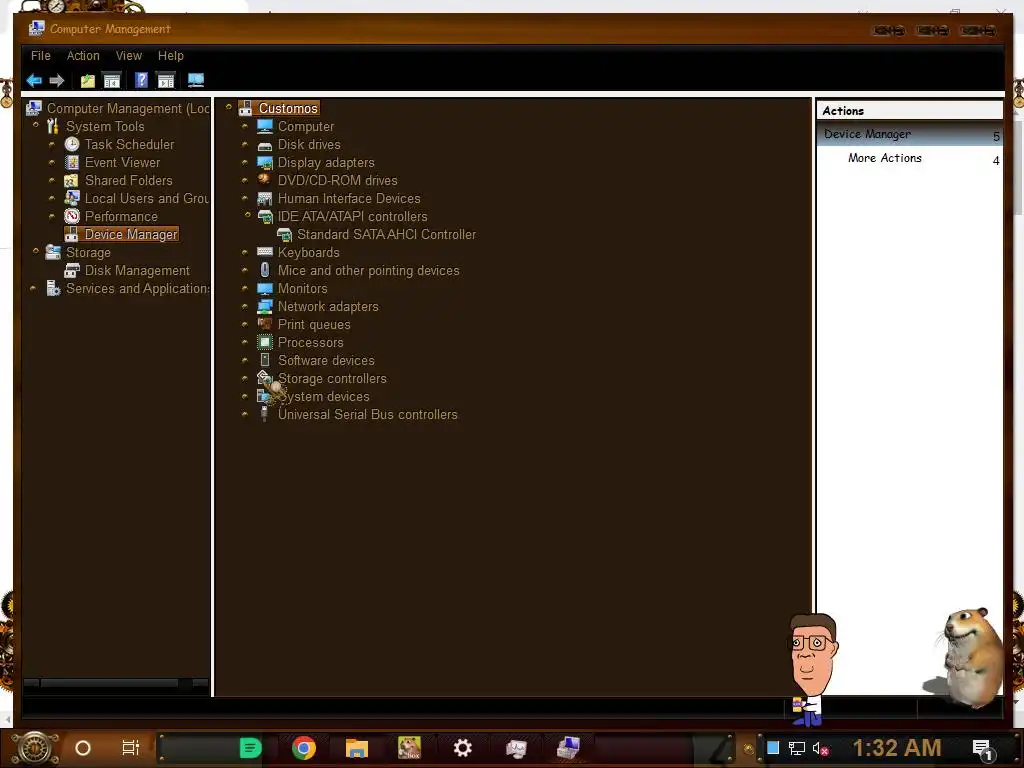1024x768 pixels.
Task: Collapse the Storage tree node
Action: (36, 251)
